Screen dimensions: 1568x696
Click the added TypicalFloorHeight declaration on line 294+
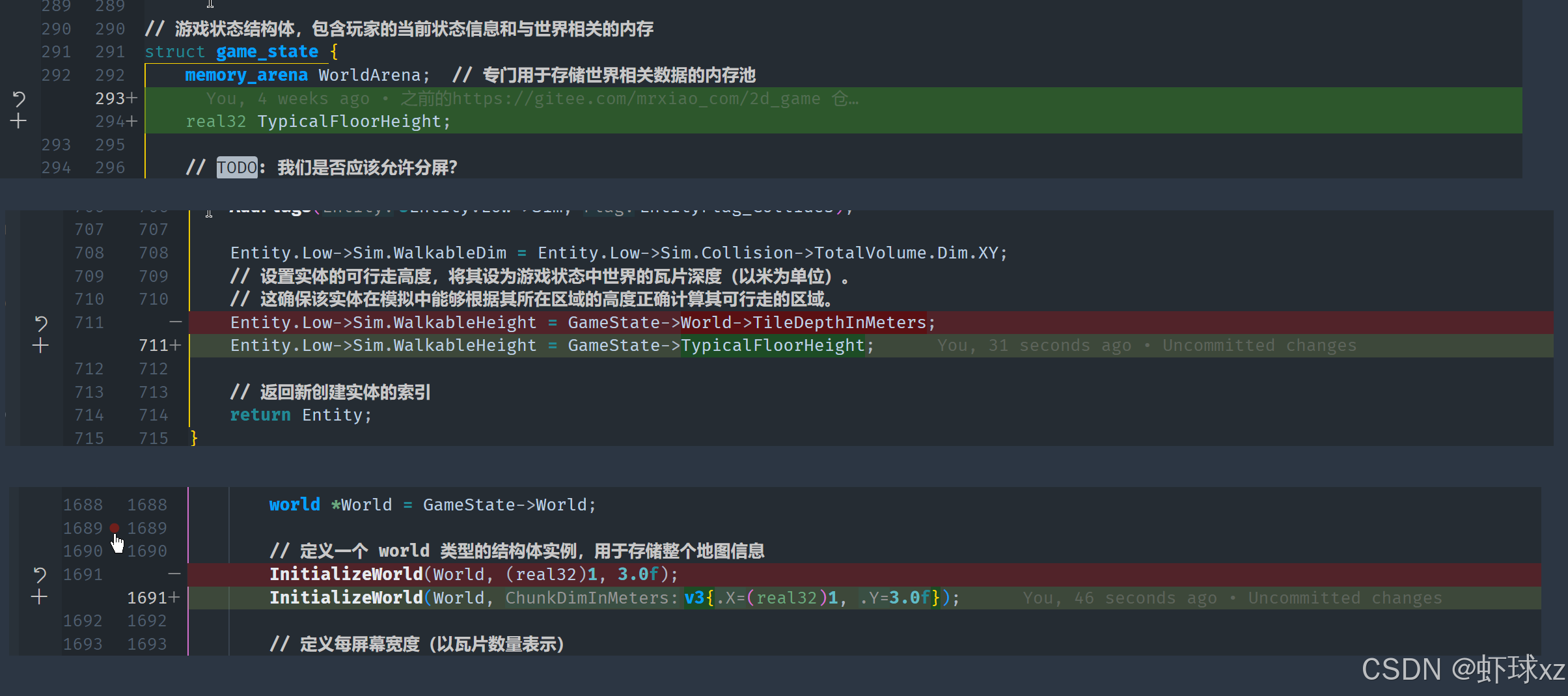tap(318, 121)
